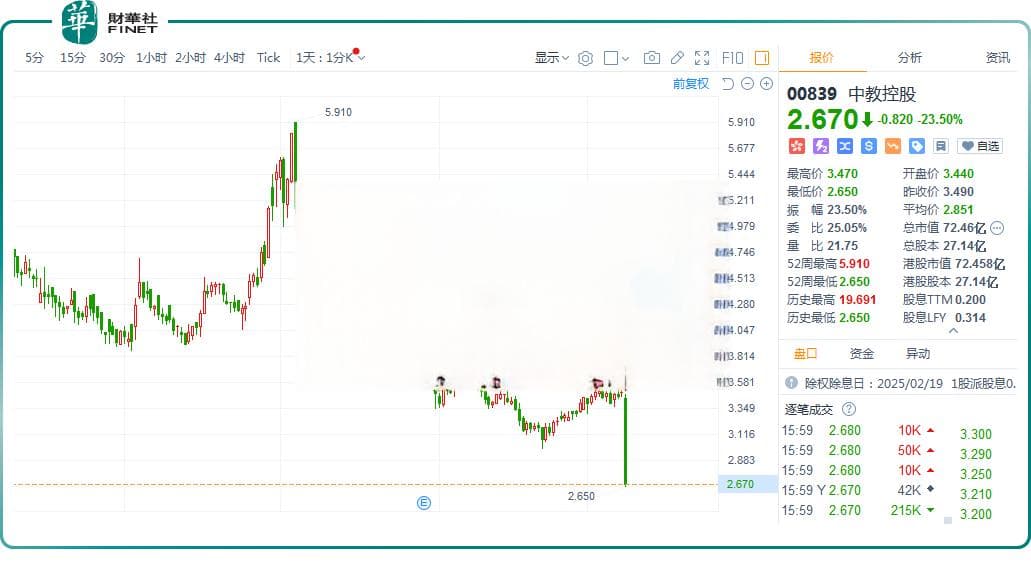Select the Tick timeframe
The height and width of the screenshot is (569, 1031).
click(x=268, y=58)
